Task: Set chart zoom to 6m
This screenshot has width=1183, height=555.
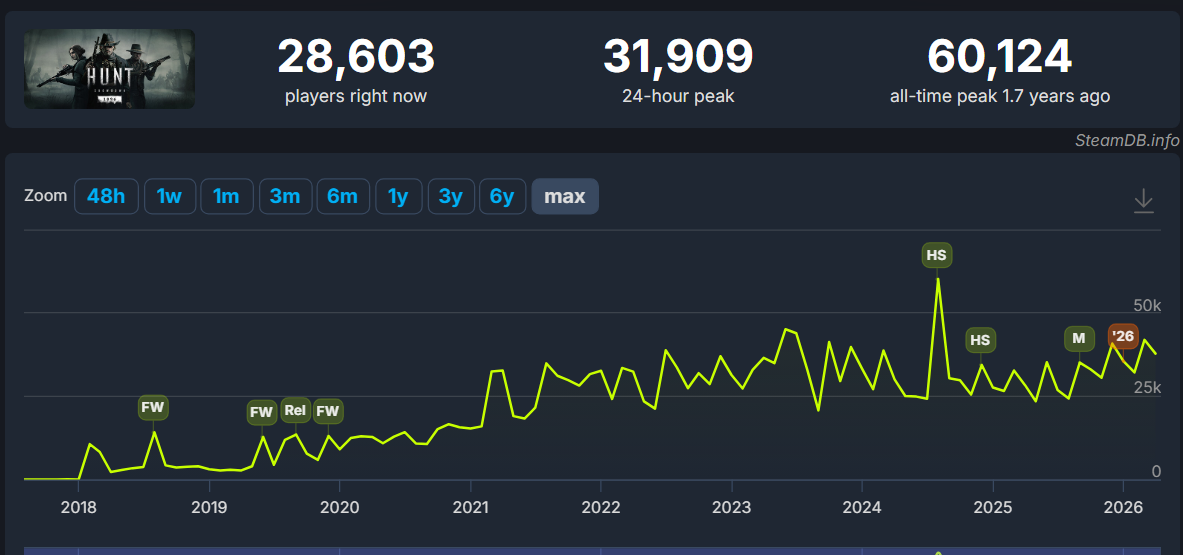Action: point(343,197)
